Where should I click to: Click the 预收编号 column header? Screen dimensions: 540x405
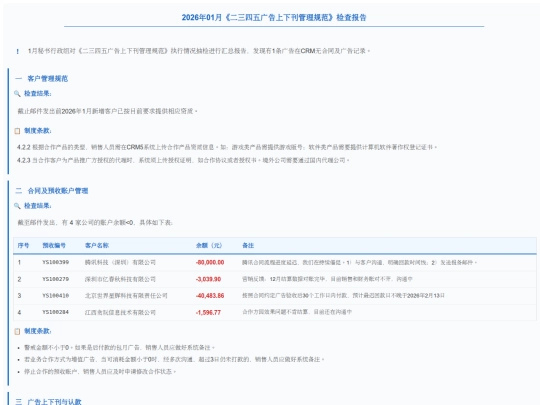tap(54, 246)
